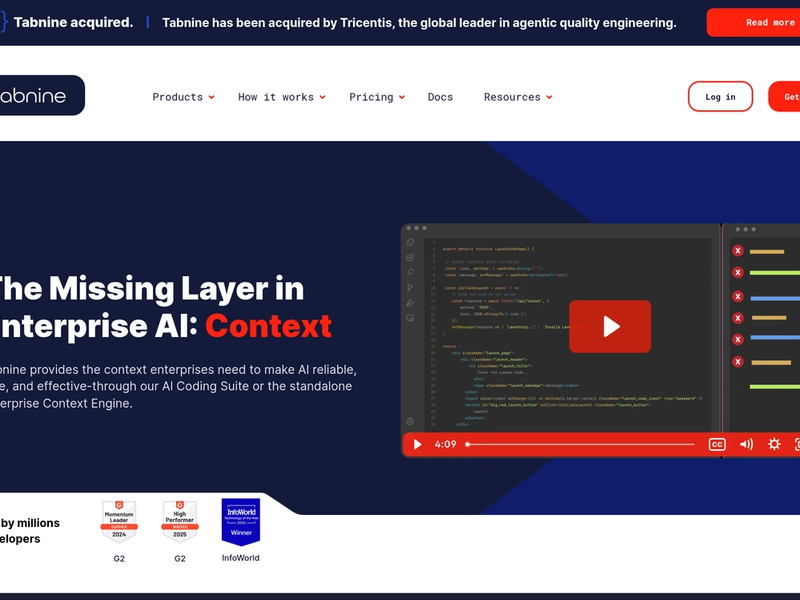Click the small play icon in the video bar
Viewport: 800px width, 600px height.
point(417,444)
